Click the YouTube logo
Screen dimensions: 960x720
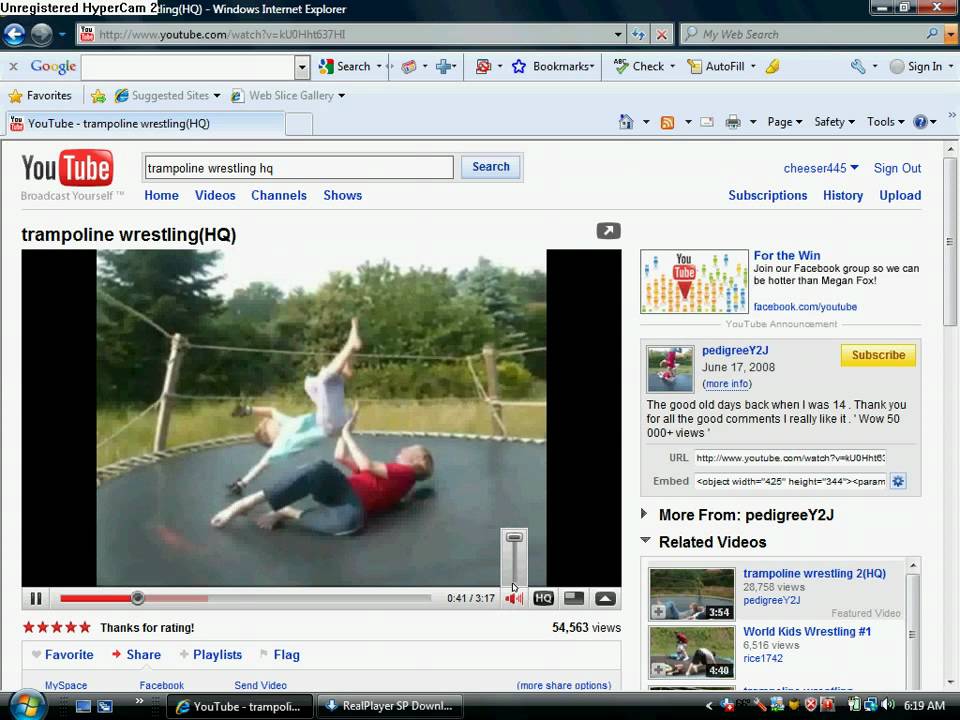tap(67, 168)
